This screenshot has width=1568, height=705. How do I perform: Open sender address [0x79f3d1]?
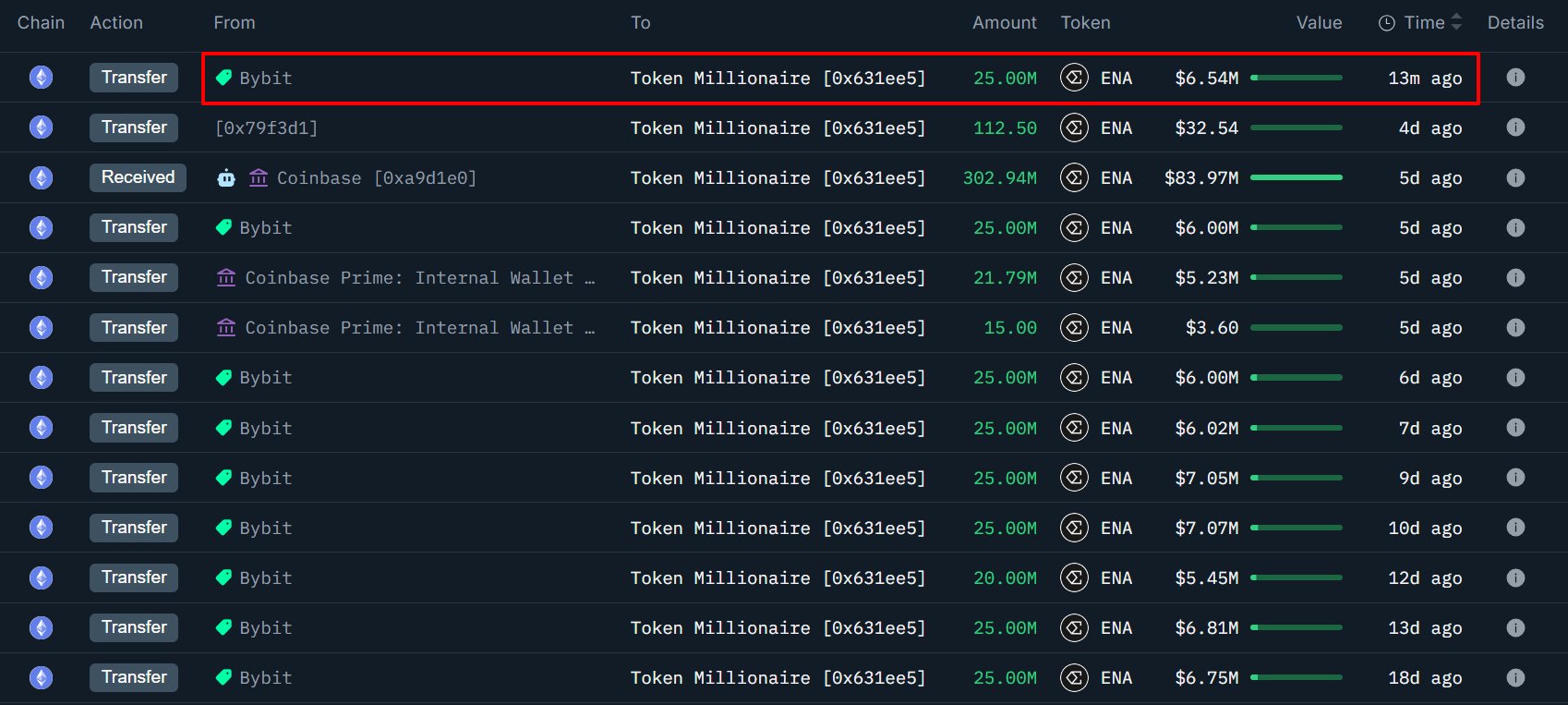(x=266, y=128)
